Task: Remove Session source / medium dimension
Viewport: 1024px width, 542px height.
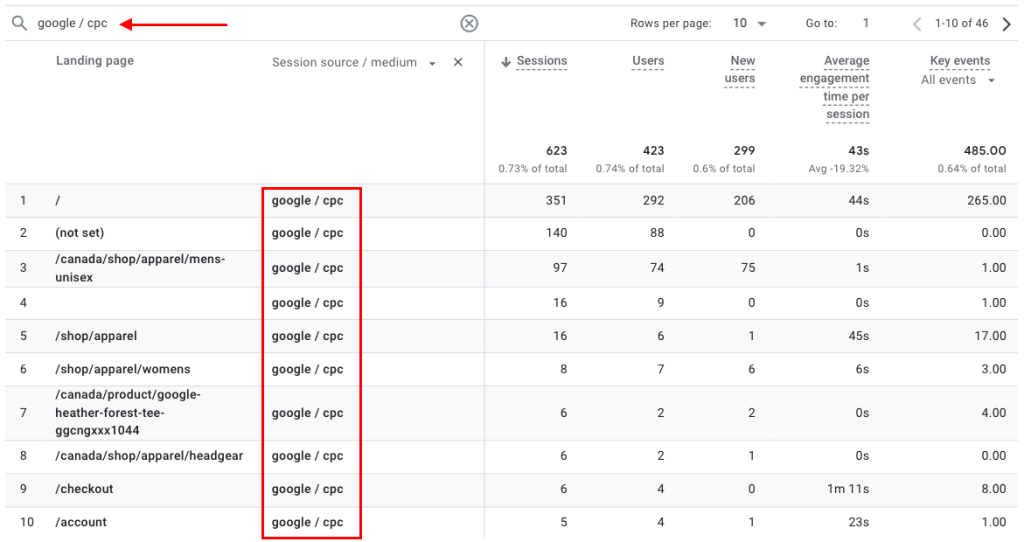Action: (458, 62)
